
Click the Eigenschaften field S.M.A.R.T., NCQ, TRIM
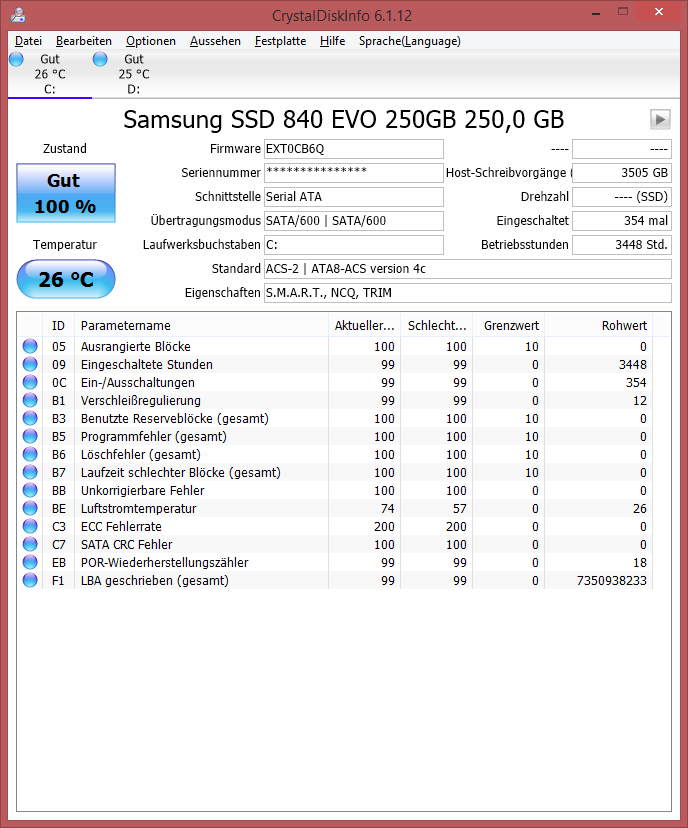[467, 293]
